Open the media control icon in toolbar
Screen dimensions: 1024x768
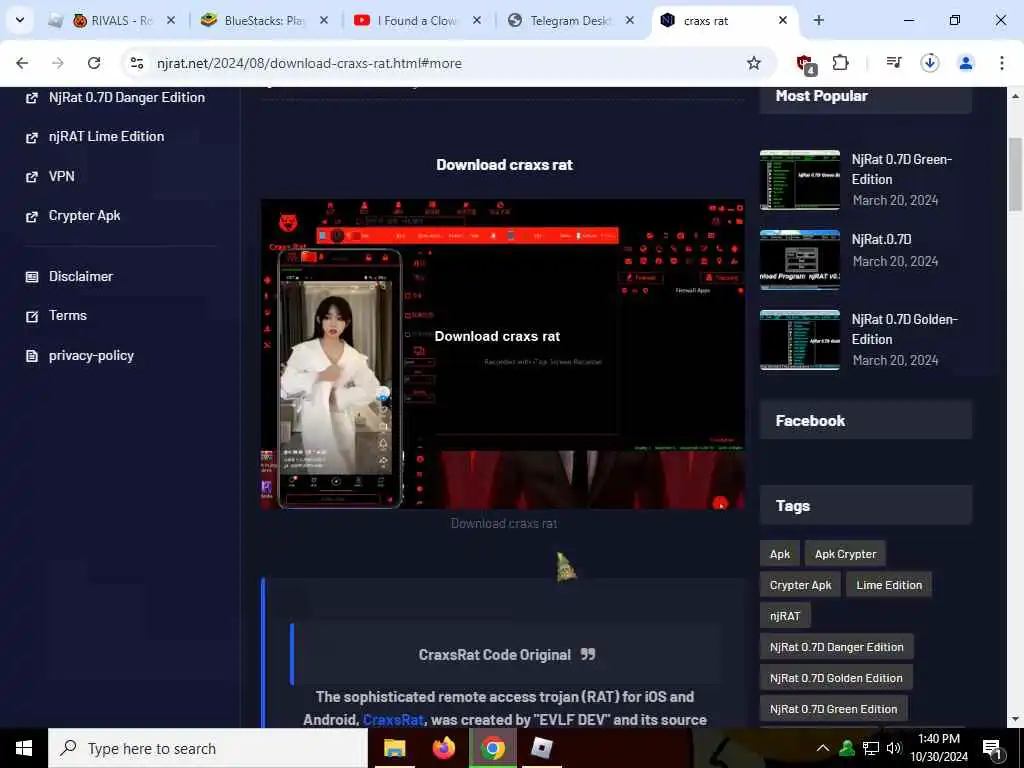pos(893,63)
